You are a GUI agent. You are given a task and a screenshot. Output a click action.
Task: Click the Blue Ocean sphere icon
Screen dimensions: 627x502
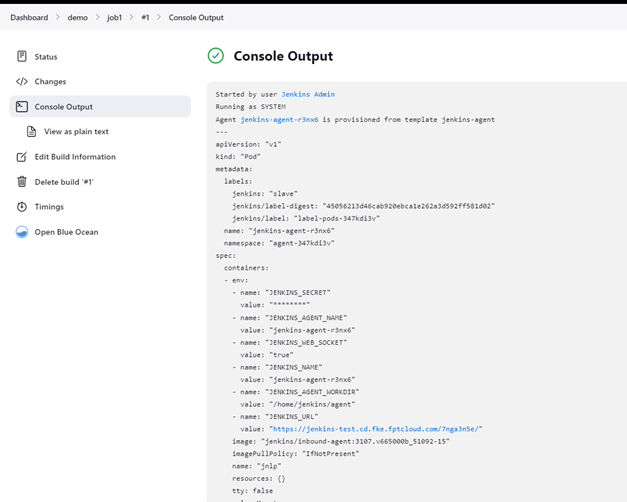coord(22,232)
